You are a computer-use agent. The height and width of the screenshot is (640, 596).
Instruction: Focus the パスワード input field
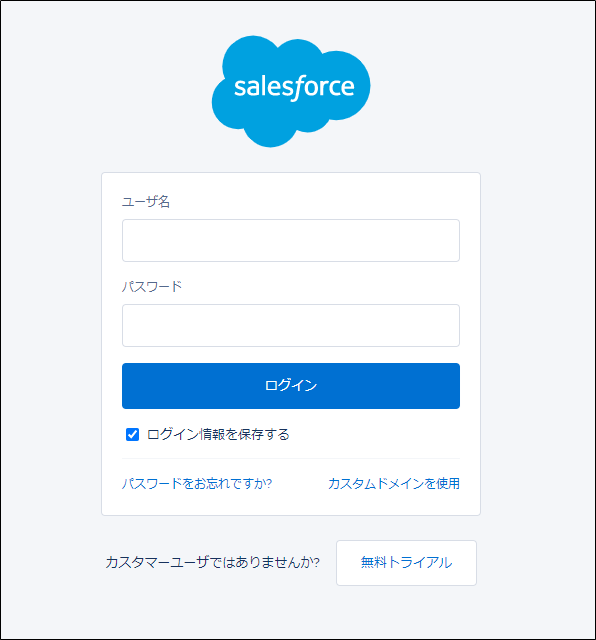tap(291, 325)
